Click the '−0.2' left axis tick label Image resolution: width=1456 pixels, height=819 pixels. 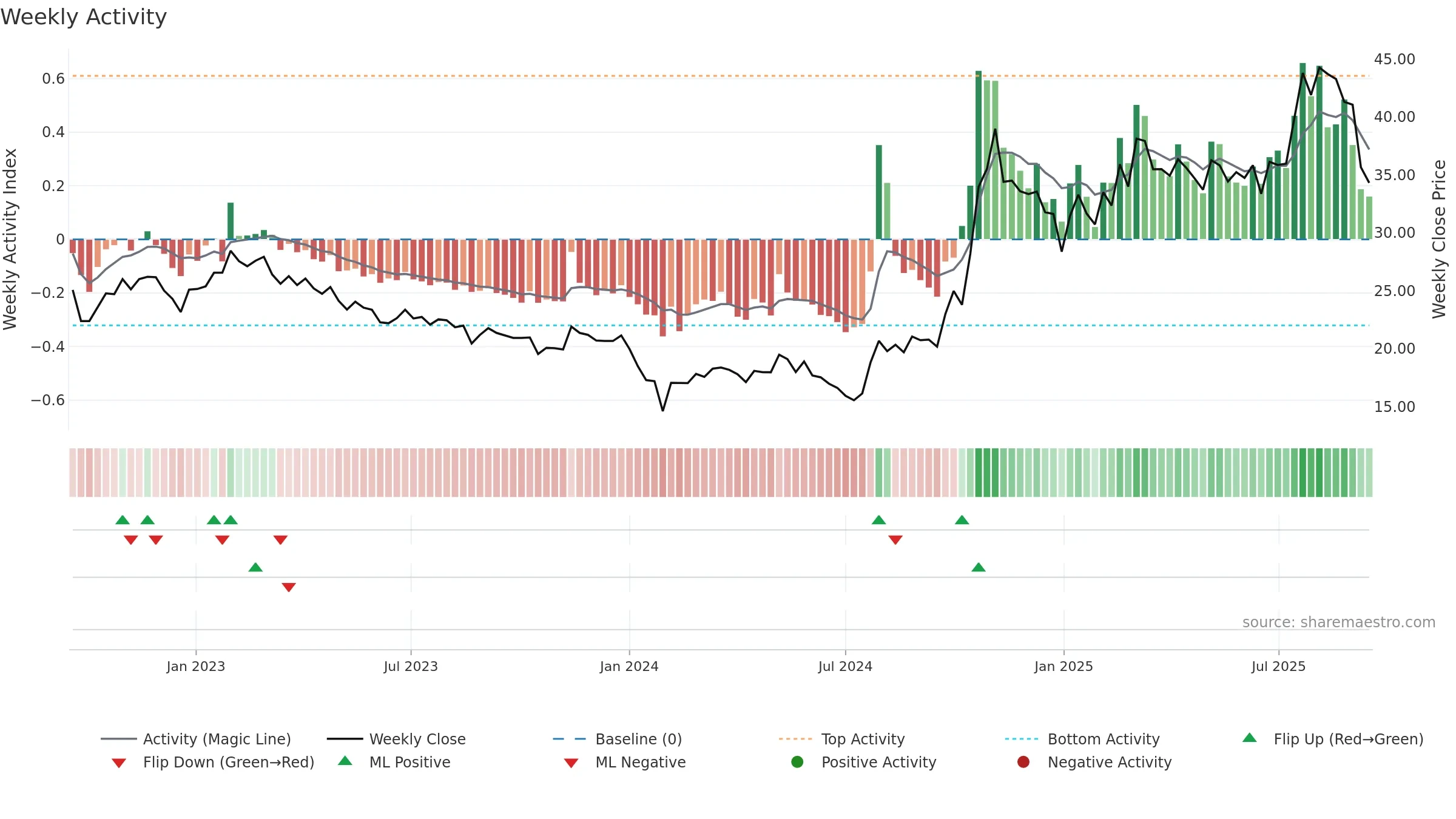[48, 293]
